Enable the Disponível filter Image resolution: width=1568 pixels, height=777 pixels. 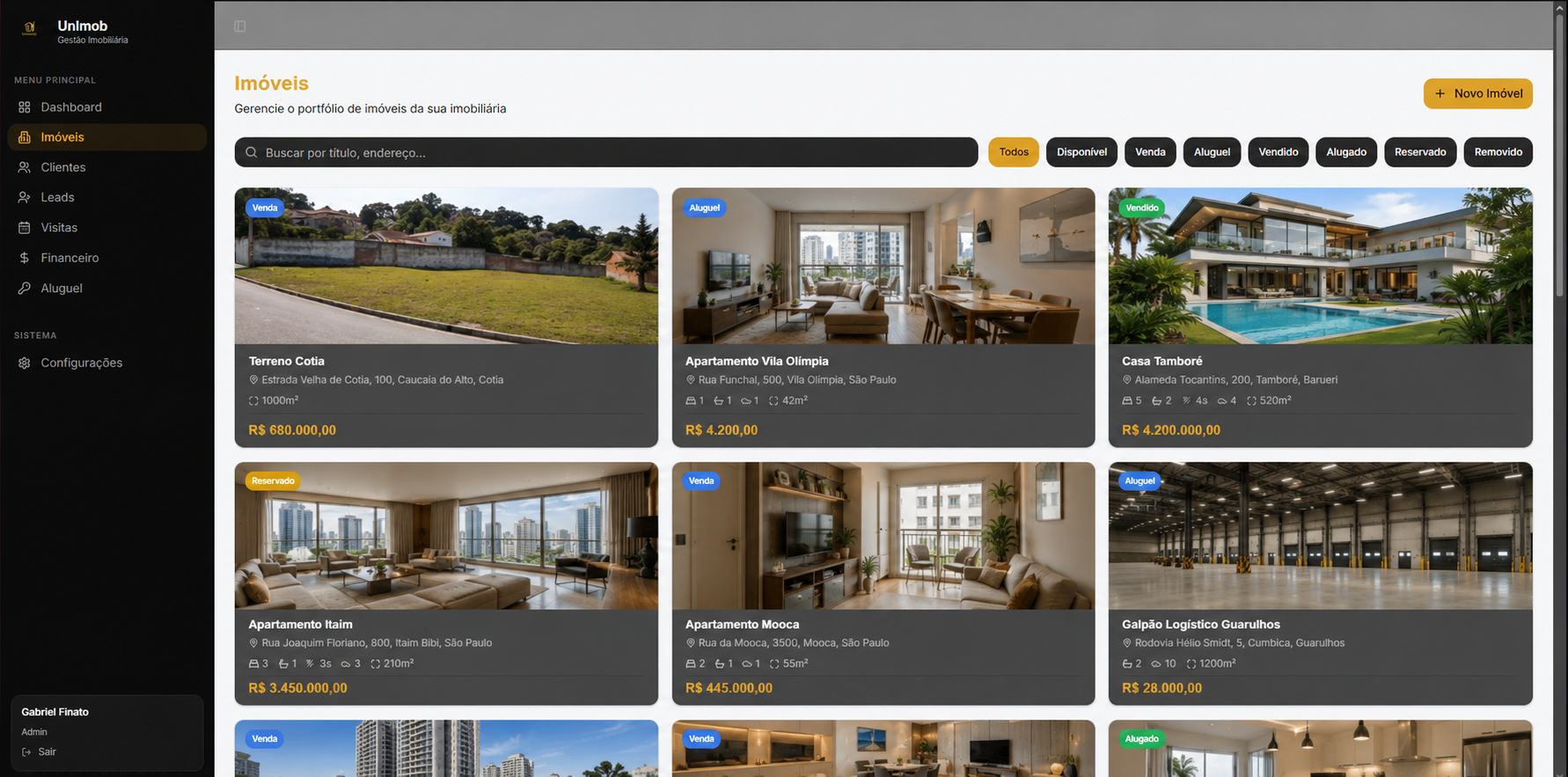1081,152
